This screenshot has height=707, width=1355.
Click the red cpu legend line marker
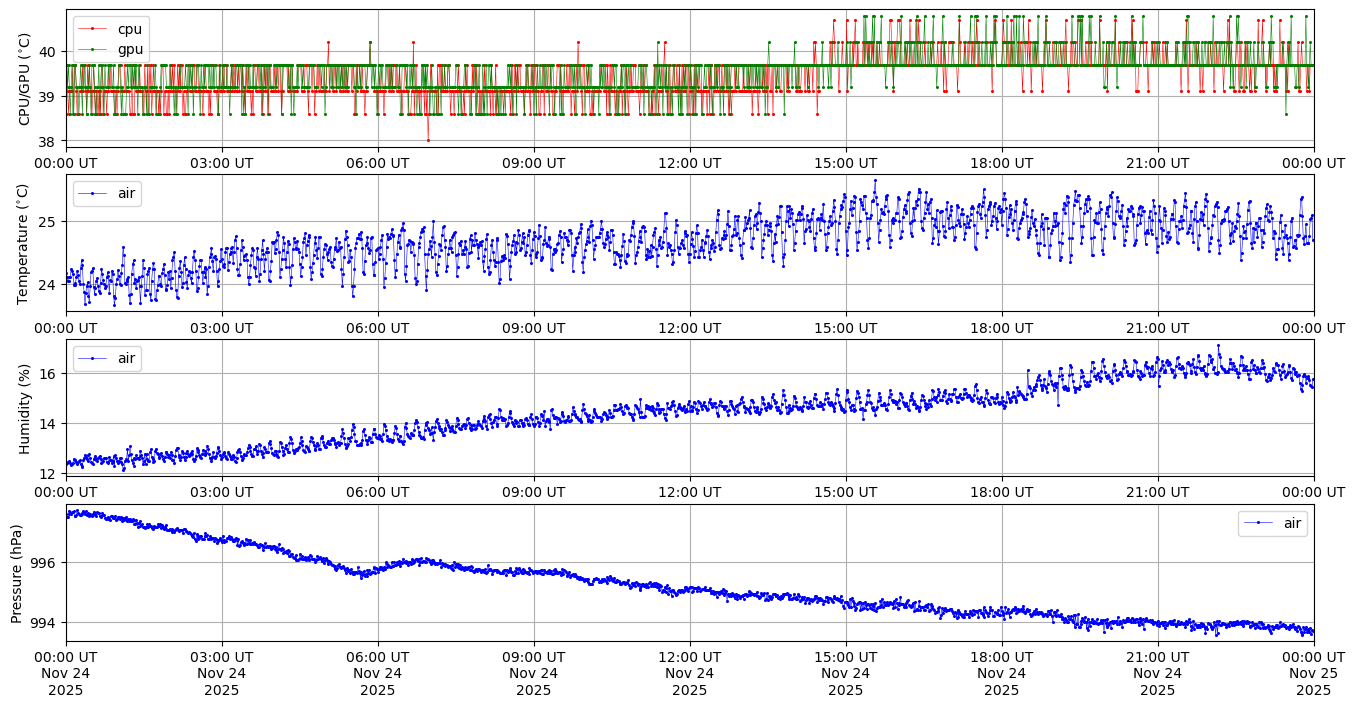click(93, 29)
